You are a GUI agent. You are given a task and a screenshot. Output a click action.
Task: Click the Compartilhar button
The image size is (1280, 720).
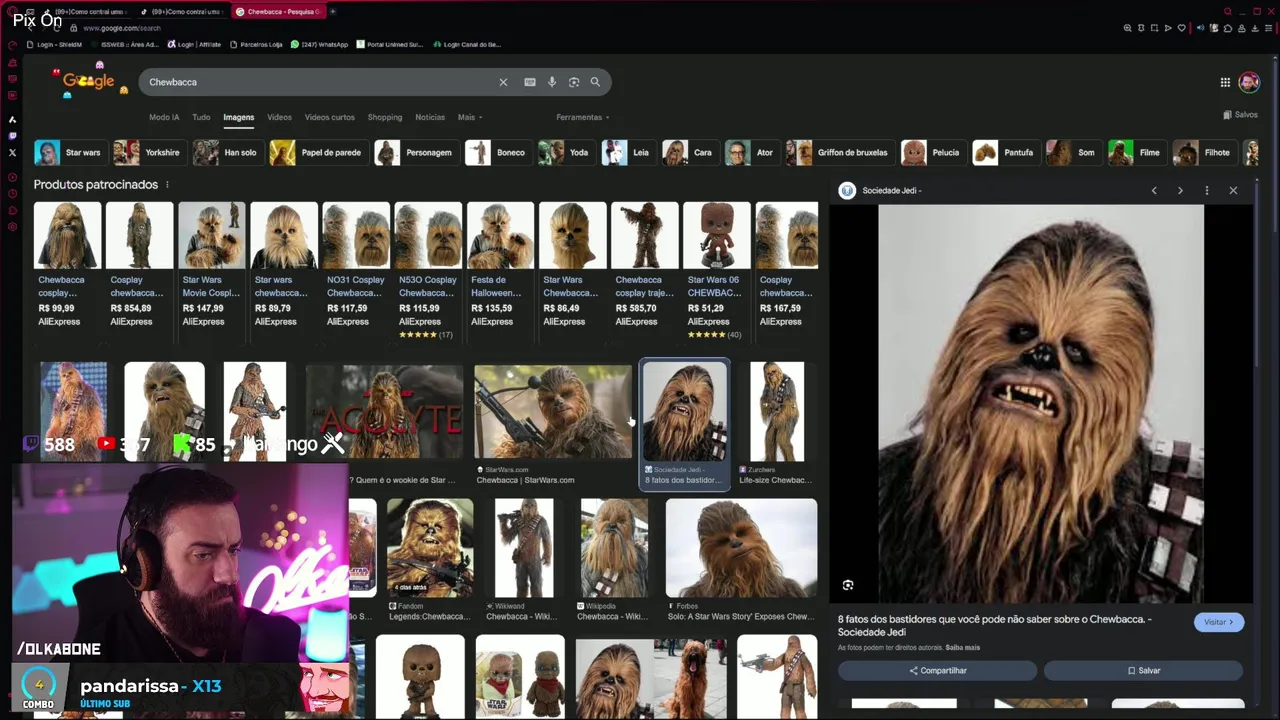(938, 671)
